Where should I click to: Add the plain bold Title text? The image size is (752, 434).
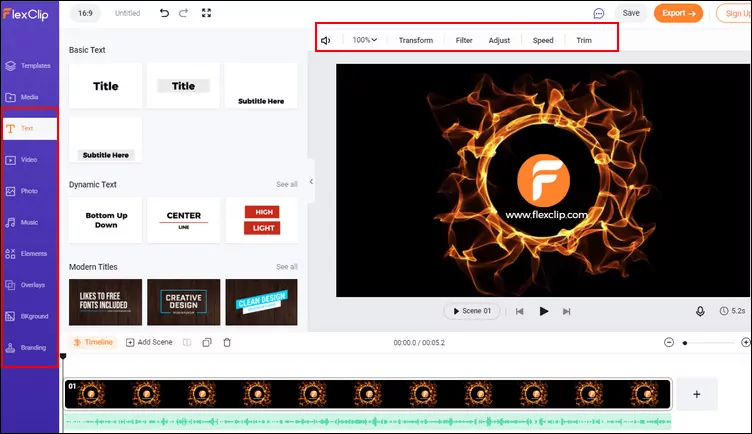(x=106, y=86)
